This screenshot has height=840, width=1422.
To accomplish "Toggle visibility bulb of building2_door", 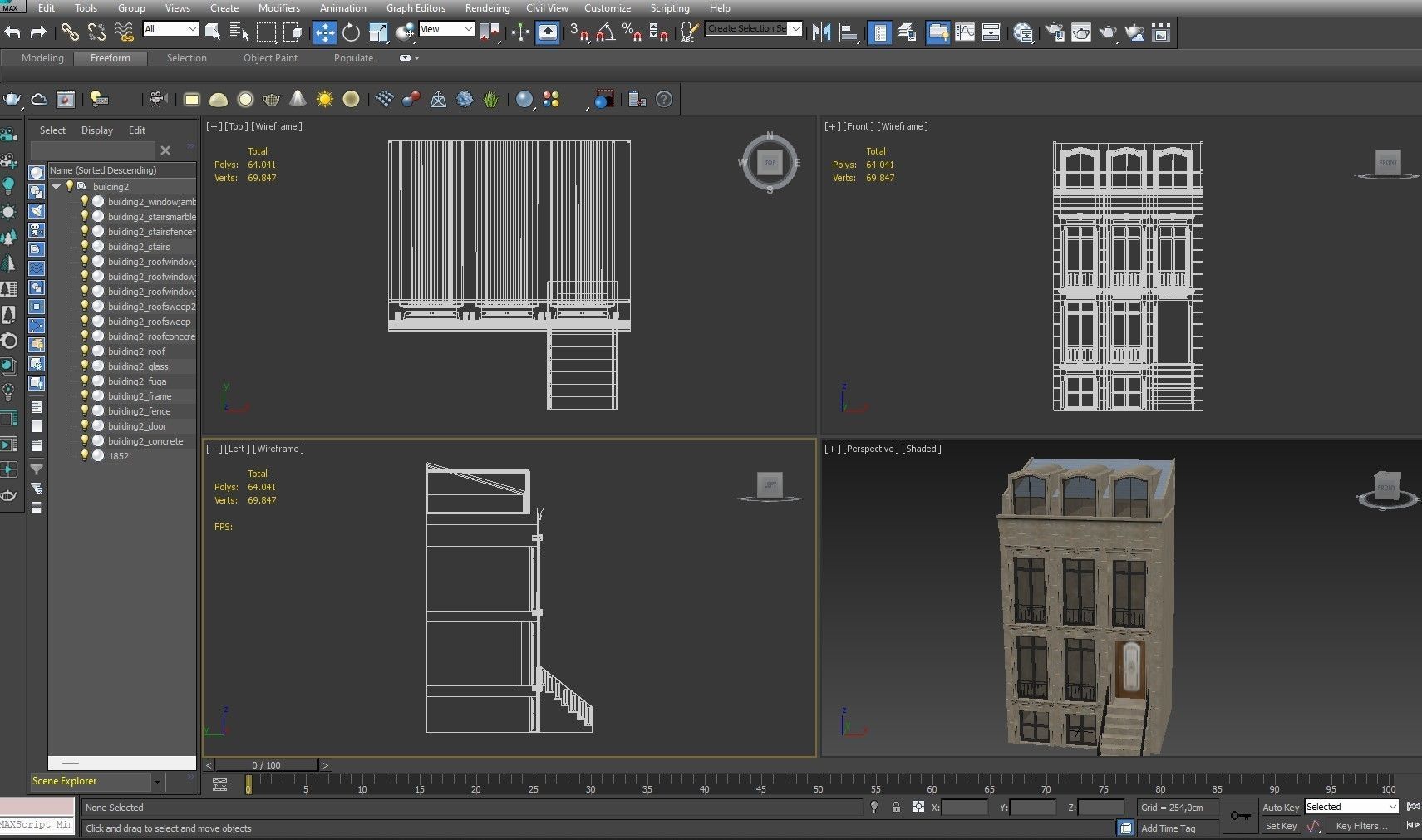I will pos(84,425).
